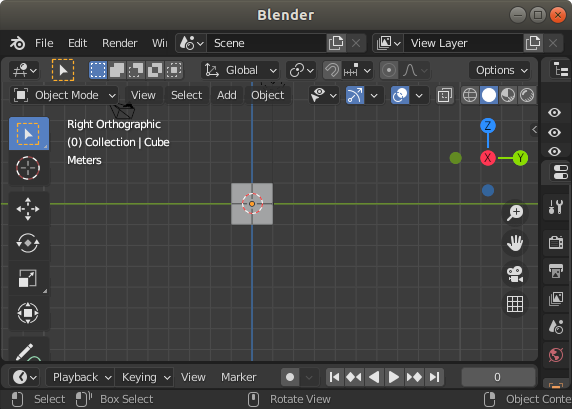
Task: Play the animation forward
Action: [x=394, y=377]
